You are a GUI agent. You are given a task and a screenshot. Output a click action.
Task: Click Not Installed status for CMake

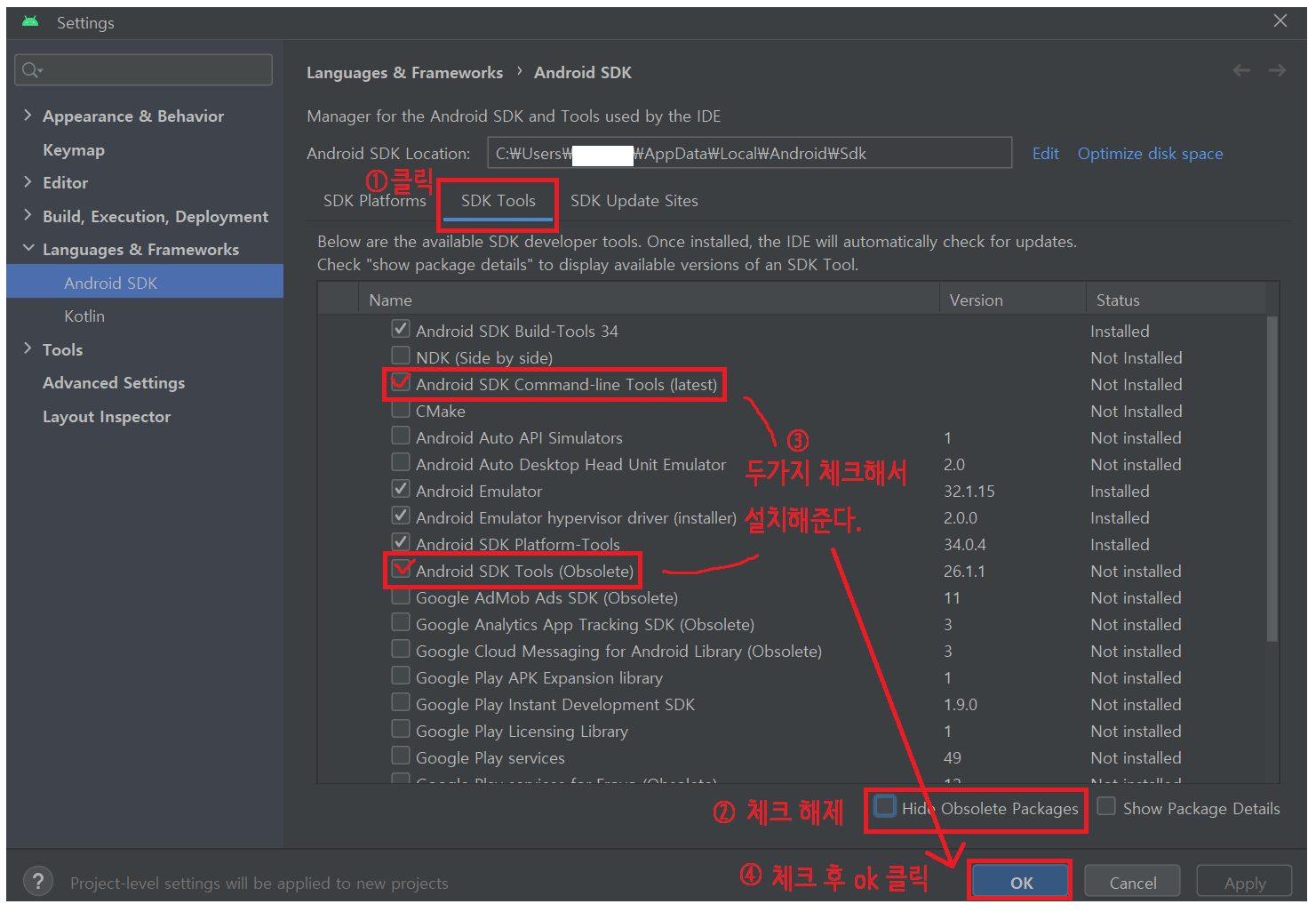tap(1137, 412)
